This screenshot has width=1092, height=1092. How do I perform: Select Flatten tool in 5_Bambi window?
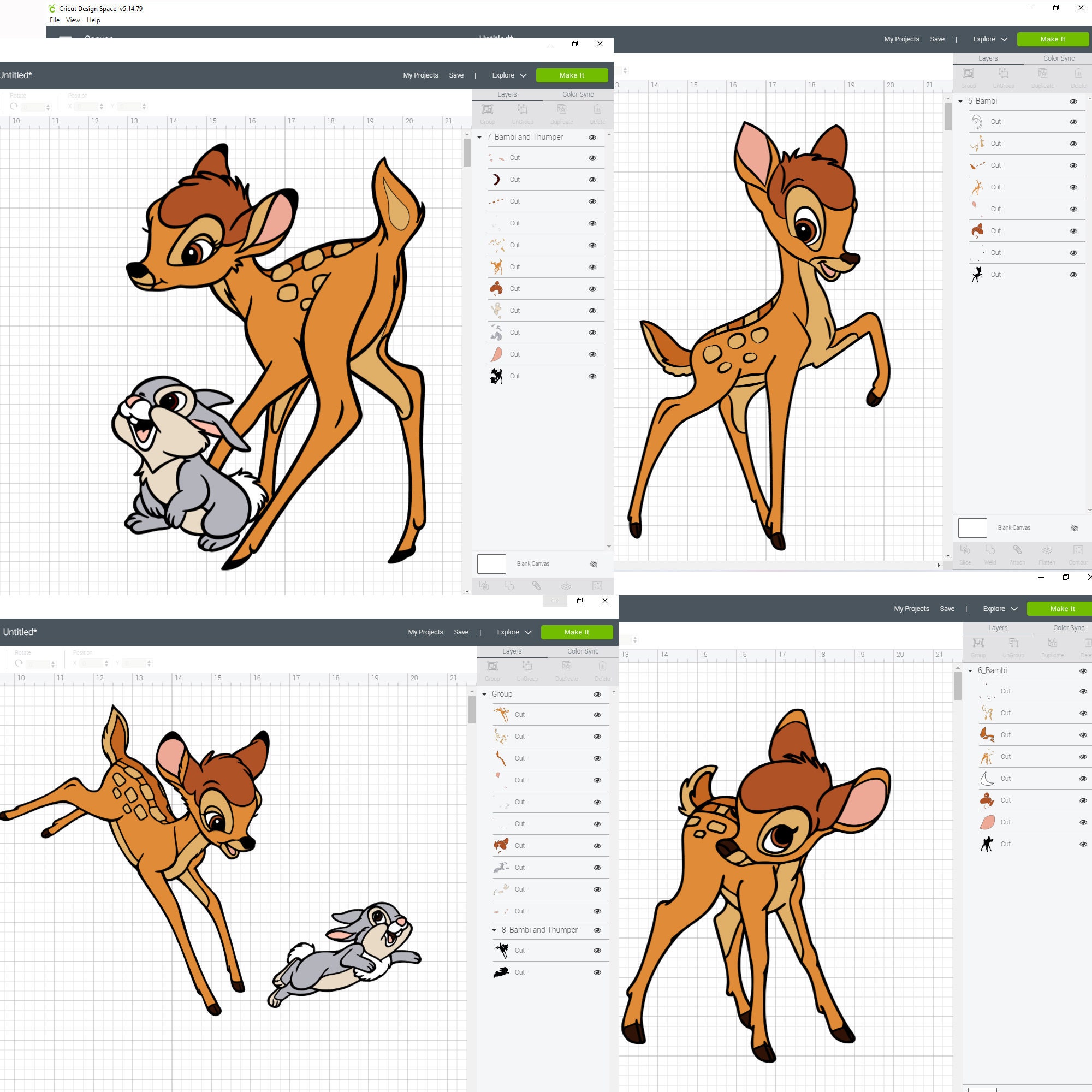(1047, 550)
